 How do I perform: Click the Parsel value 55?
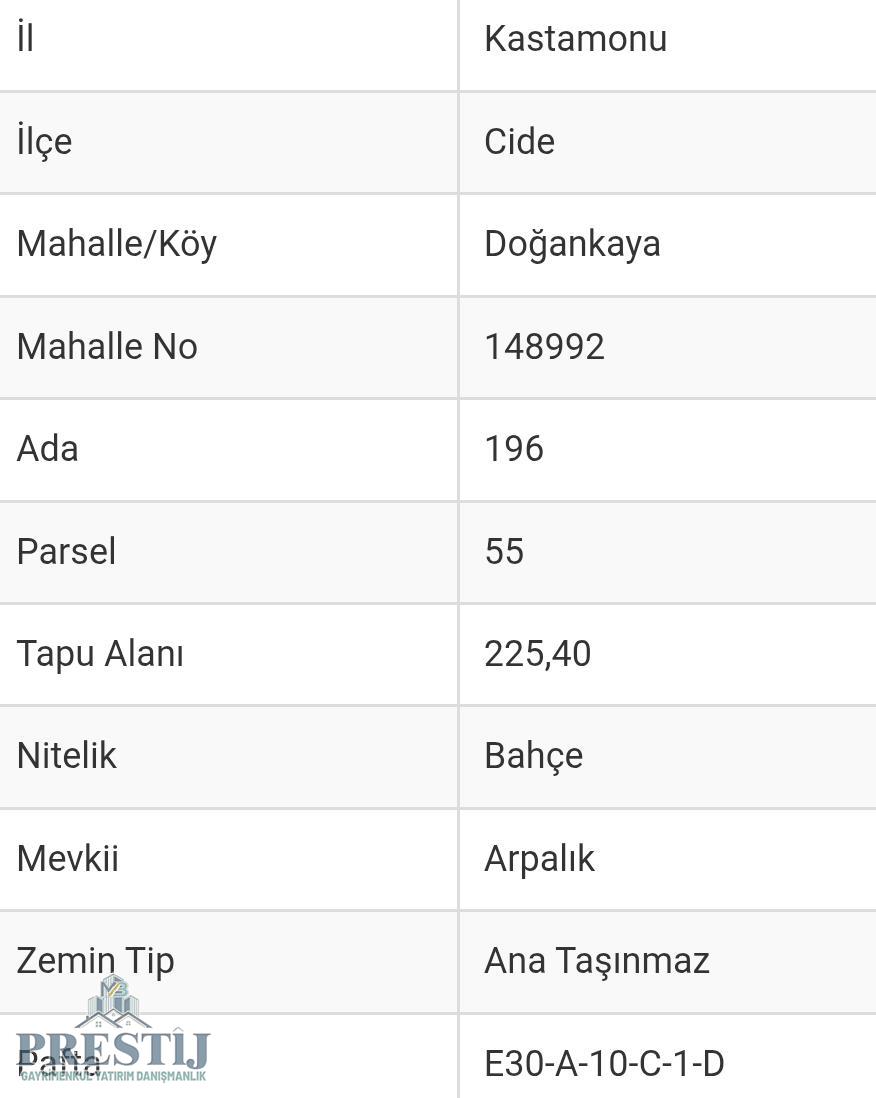point(504,552)
